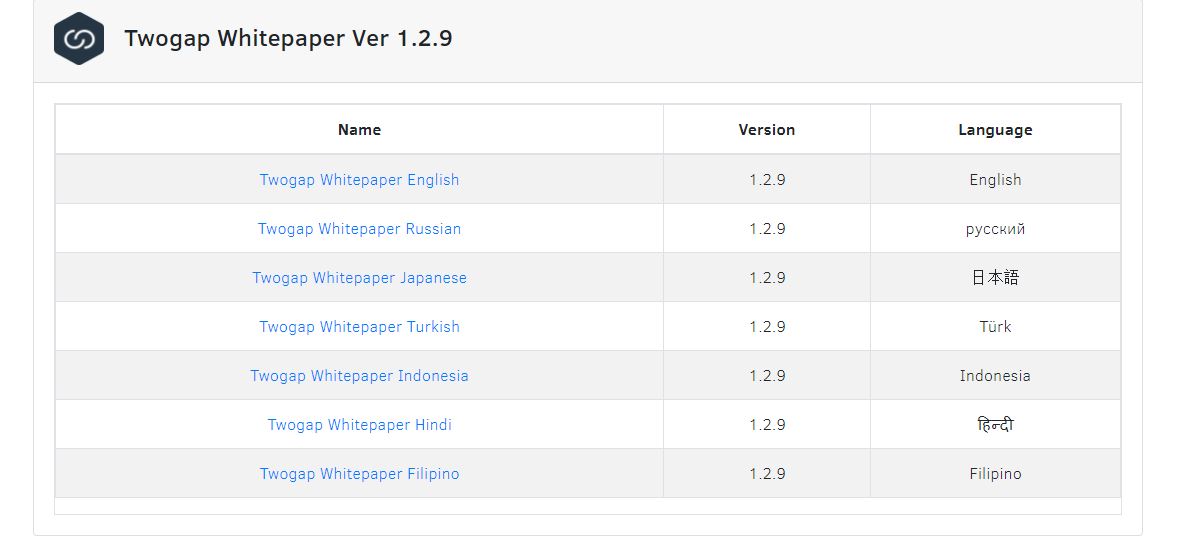
Task: Click version 1.2.9 in the Turkish row
Action: pos(767,327)
